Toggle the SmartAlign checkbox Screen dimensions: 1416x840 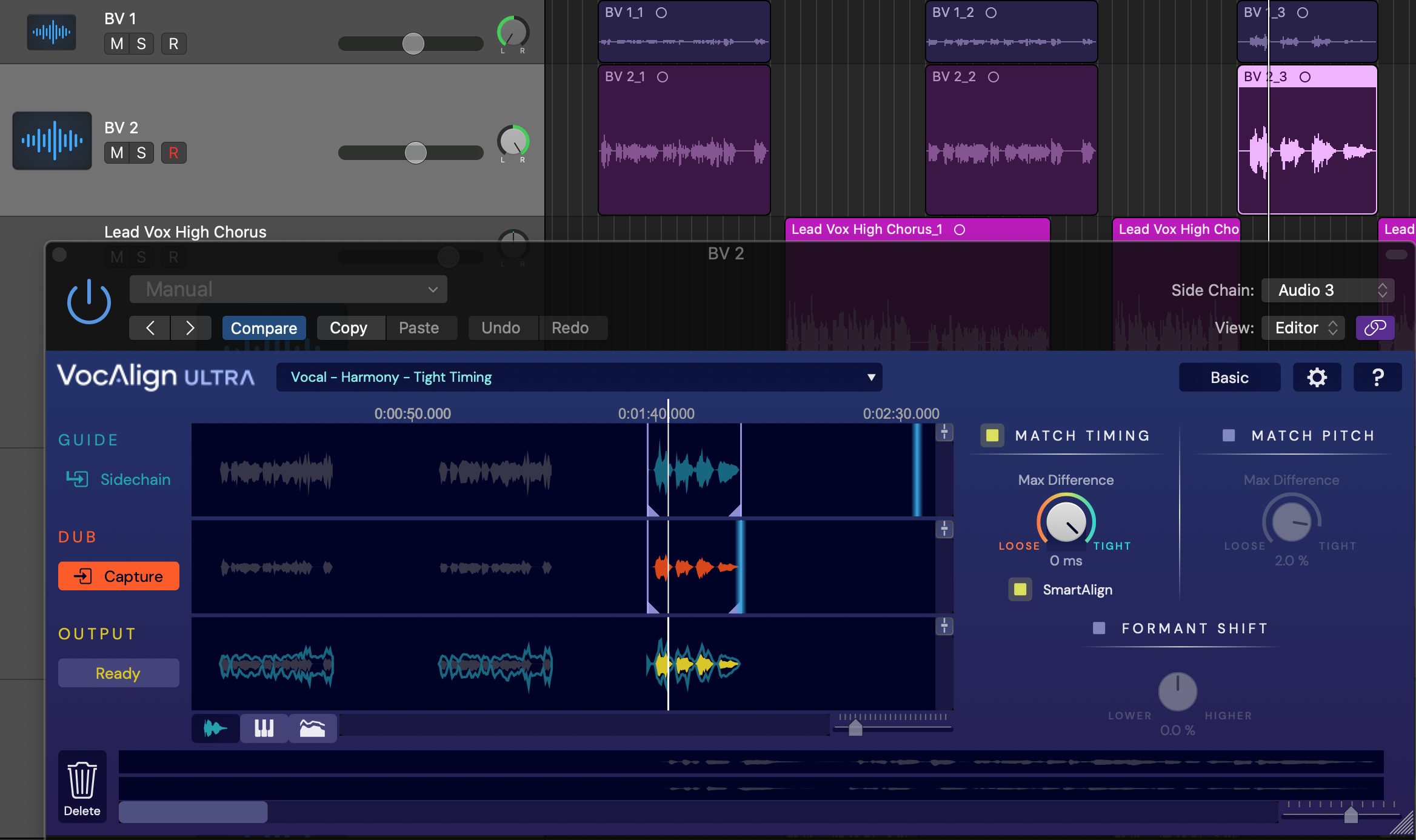click(x=1020, y=589)
